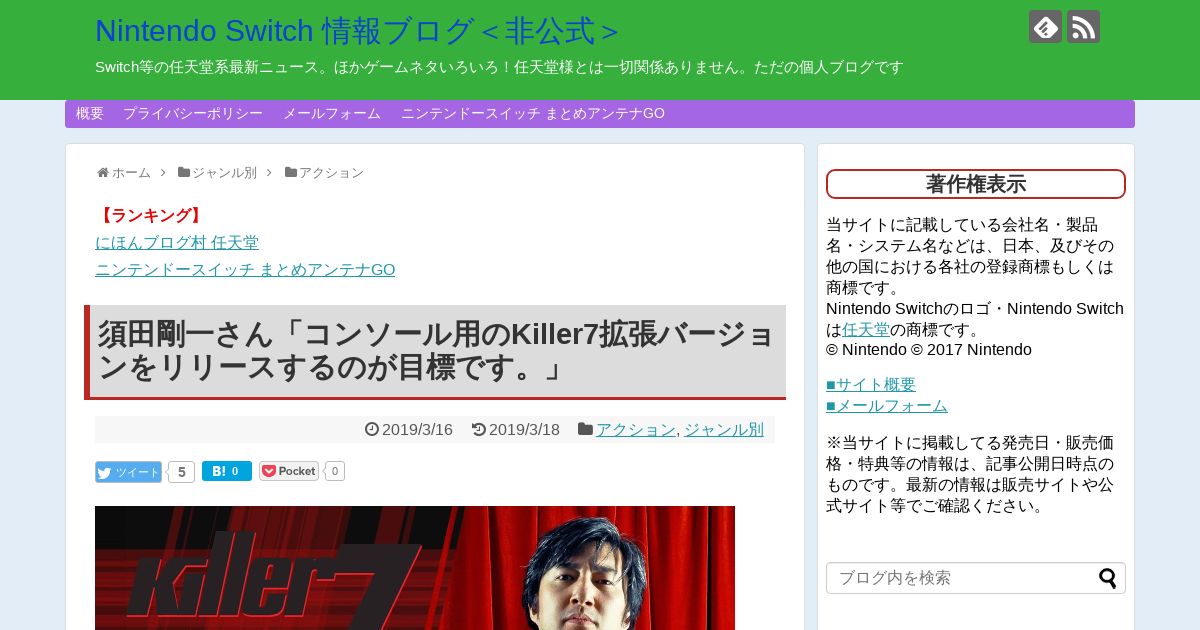
Task: Click the Hatena bookmark B! button
Action: point(227,471)
